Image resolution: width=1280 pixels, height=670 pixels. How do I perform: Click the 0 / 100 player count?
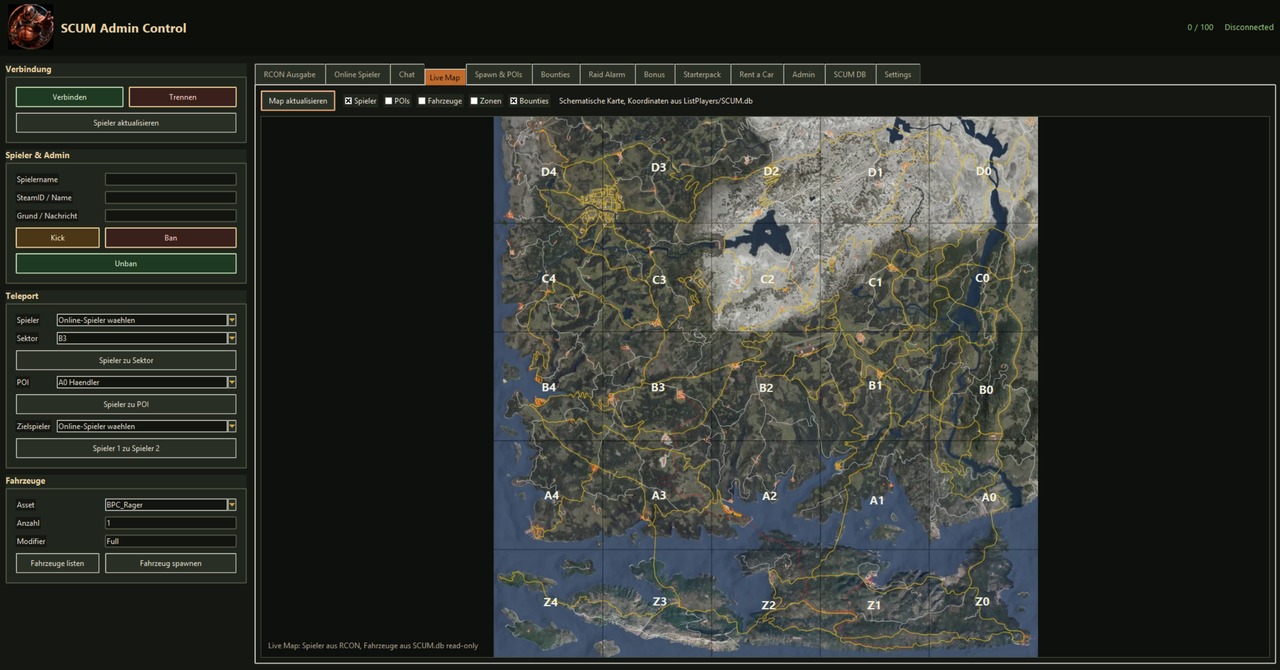point(1200,27)
